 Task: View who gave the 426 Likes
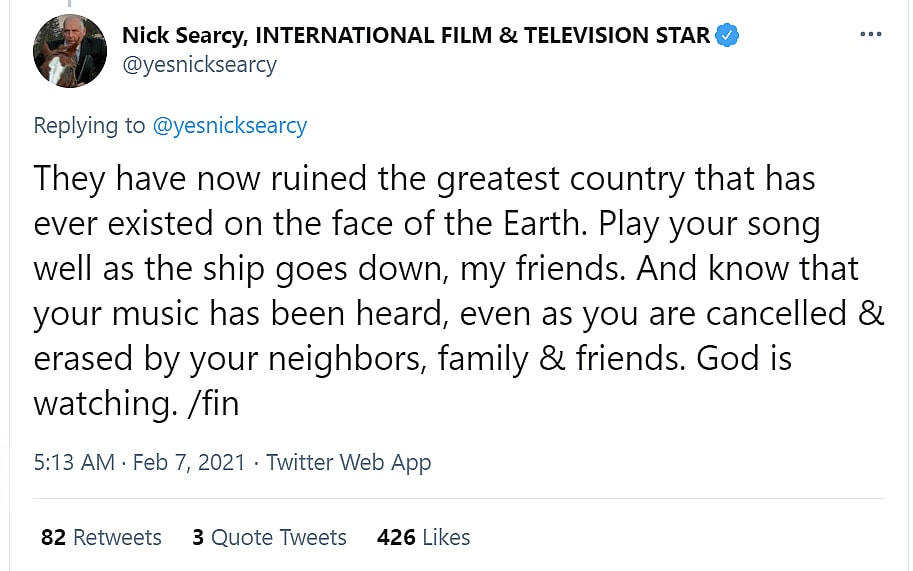pyautogui.click(x=423, y=537)
